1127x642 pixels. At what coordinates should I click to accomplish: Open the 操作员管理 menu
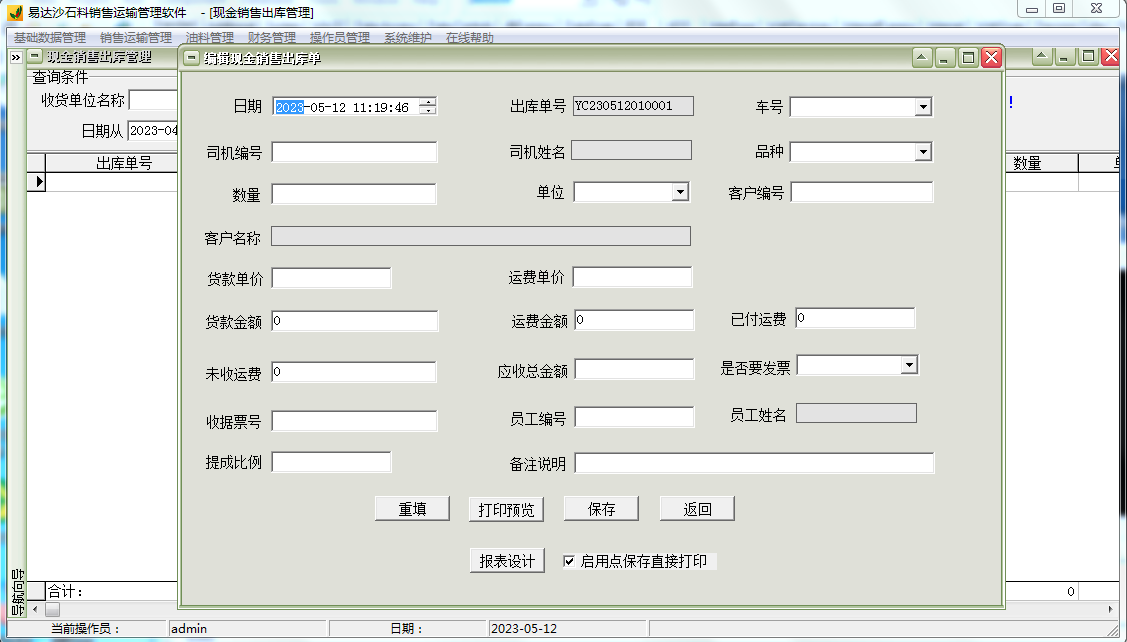click(340, 37)
